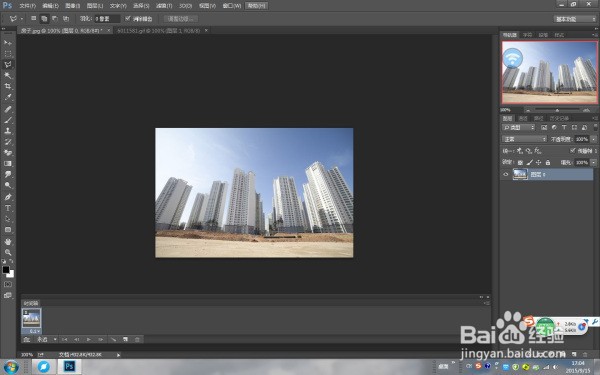Select the Crop tool
This screenshot has width=600, height=375.
[x=8, y=86]
